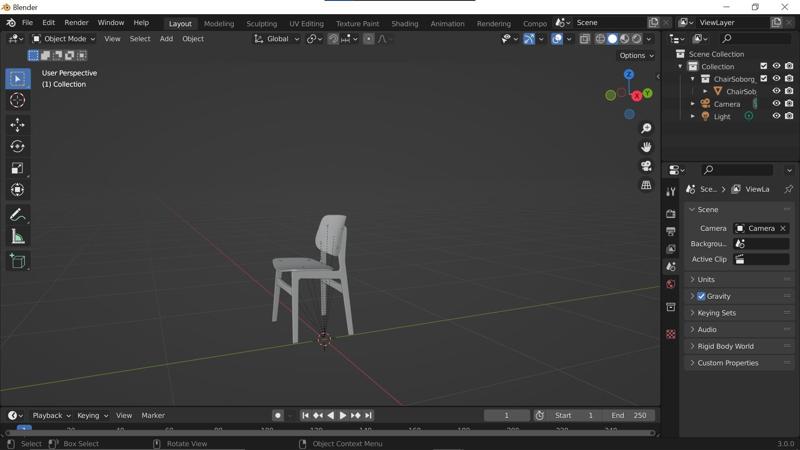Screen dimensions: 800x450
Task: Uncheck the ChairSoborg collection checkbox
Action: [x=763, y=79]
